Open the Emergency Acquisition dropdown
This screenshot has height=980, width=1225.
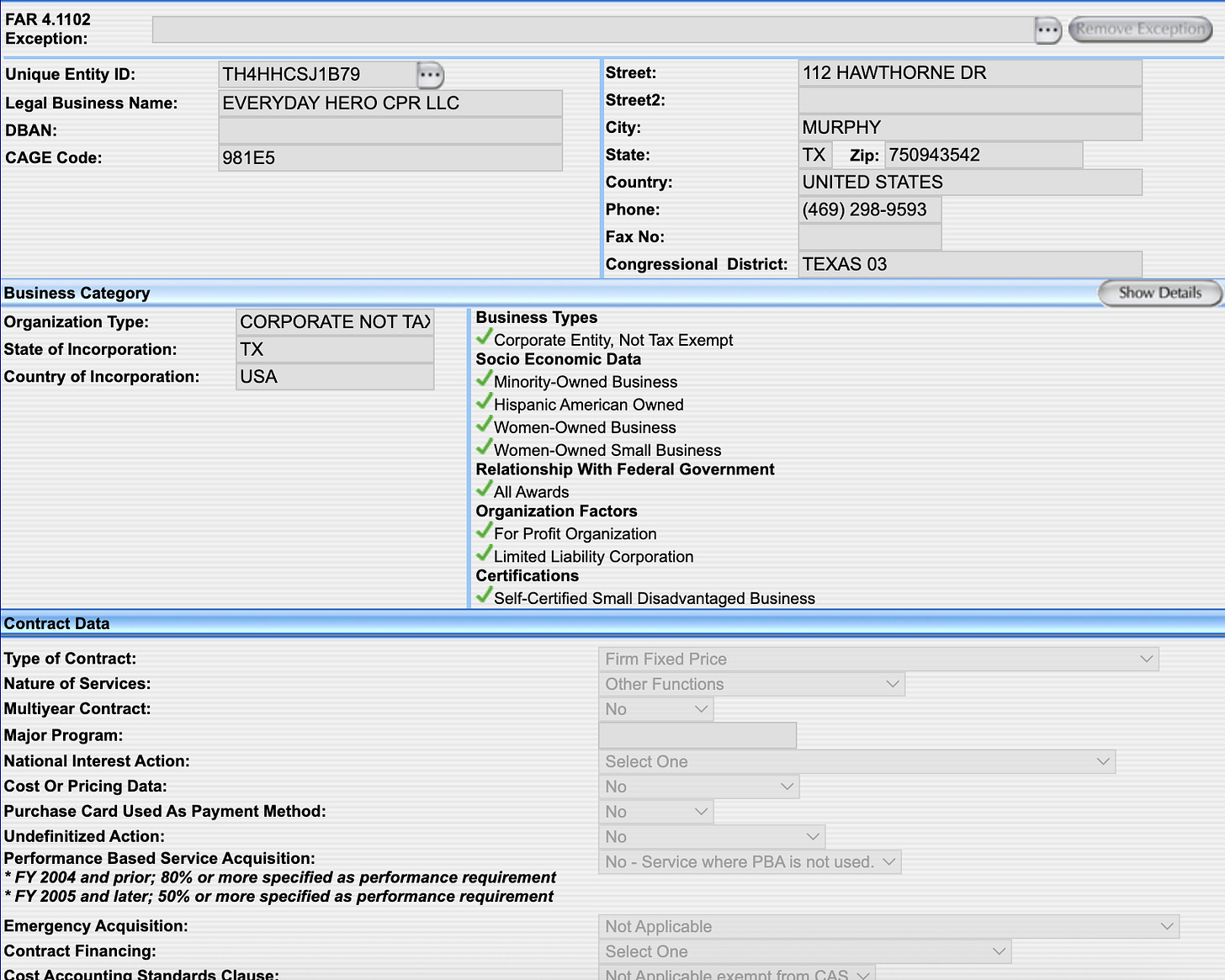click(x=889, y=926)
